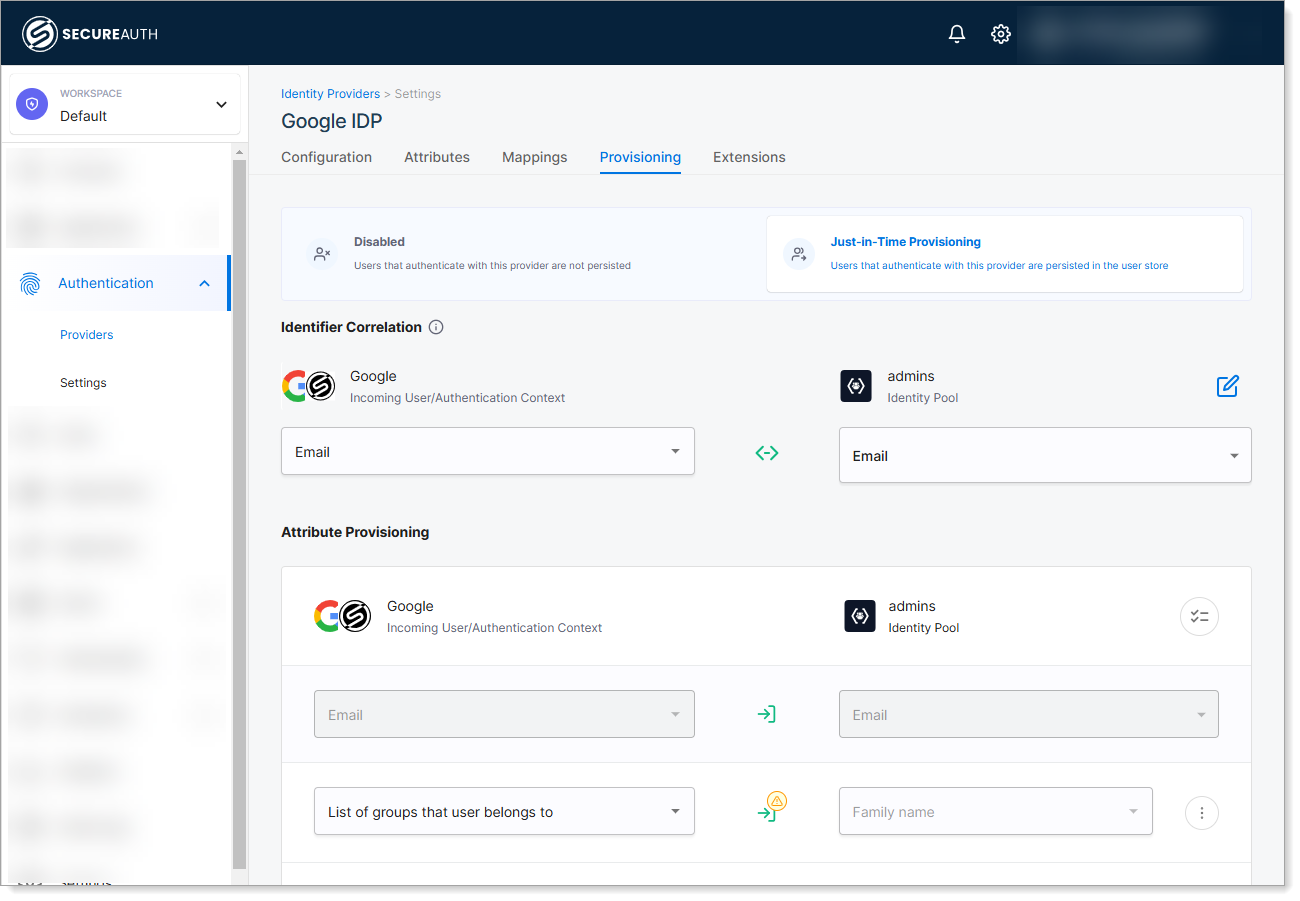Image resolution: width=1300 pixels, height=901 pixels.
Task: Click the Google IDP page title
Action: 332,121
